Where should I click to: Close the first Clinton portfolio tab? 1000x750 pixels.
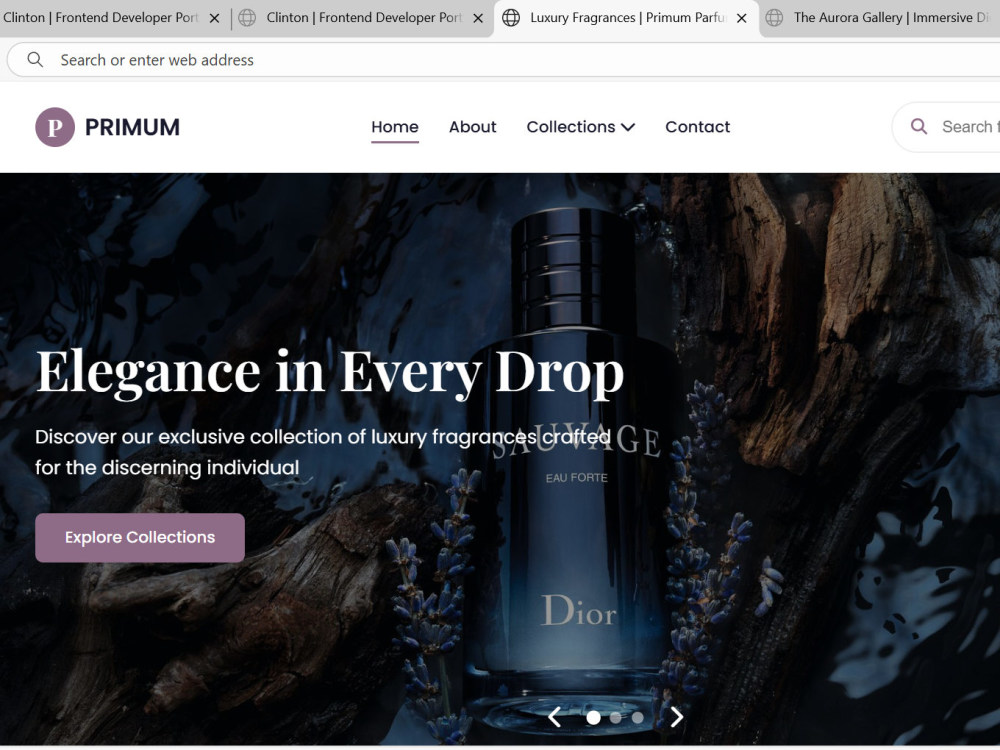coord(215,18)
